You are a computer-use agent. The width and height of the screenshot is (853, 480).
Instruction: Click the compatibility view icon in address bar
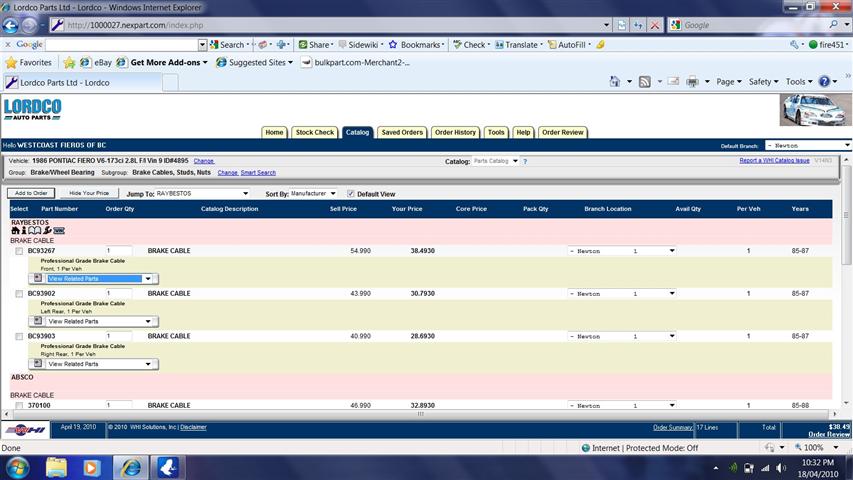coord(622,25)
